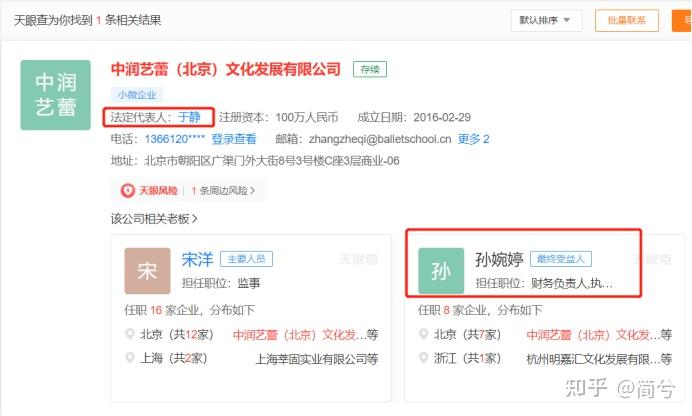Open the 中润艺蕾 company logo thumbnail
The height and width of the screenshot is (416, 692).
[56, 95]
